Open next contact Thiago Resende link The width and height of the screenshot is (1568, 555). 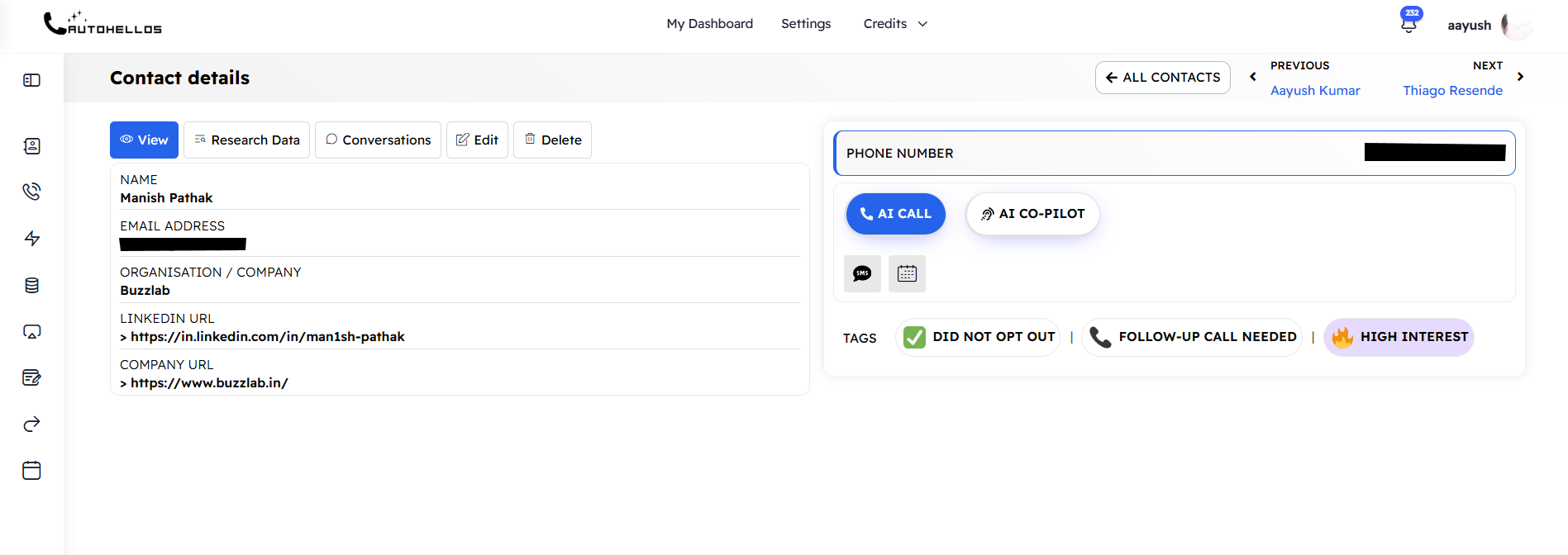point(1452,91)
